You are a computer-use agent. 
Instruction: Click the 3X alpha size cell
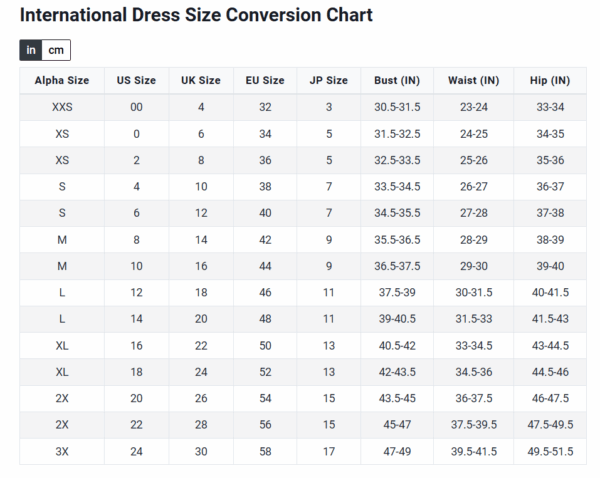coord(62,451)
